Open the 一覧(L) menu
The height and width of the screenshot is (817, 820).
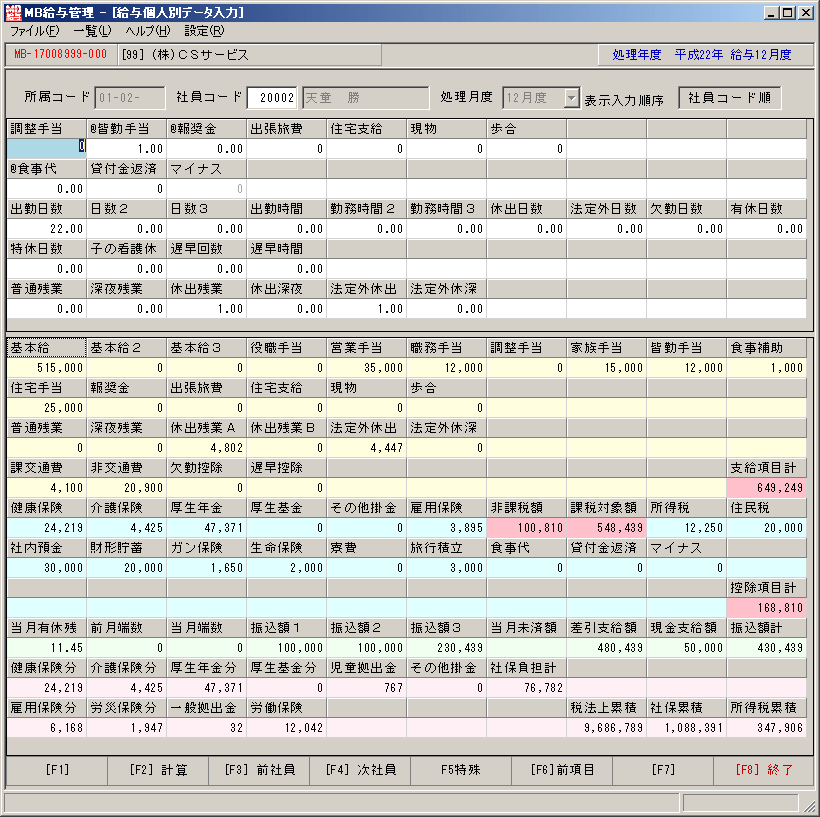pyautogui.click(x=92, y=31)
